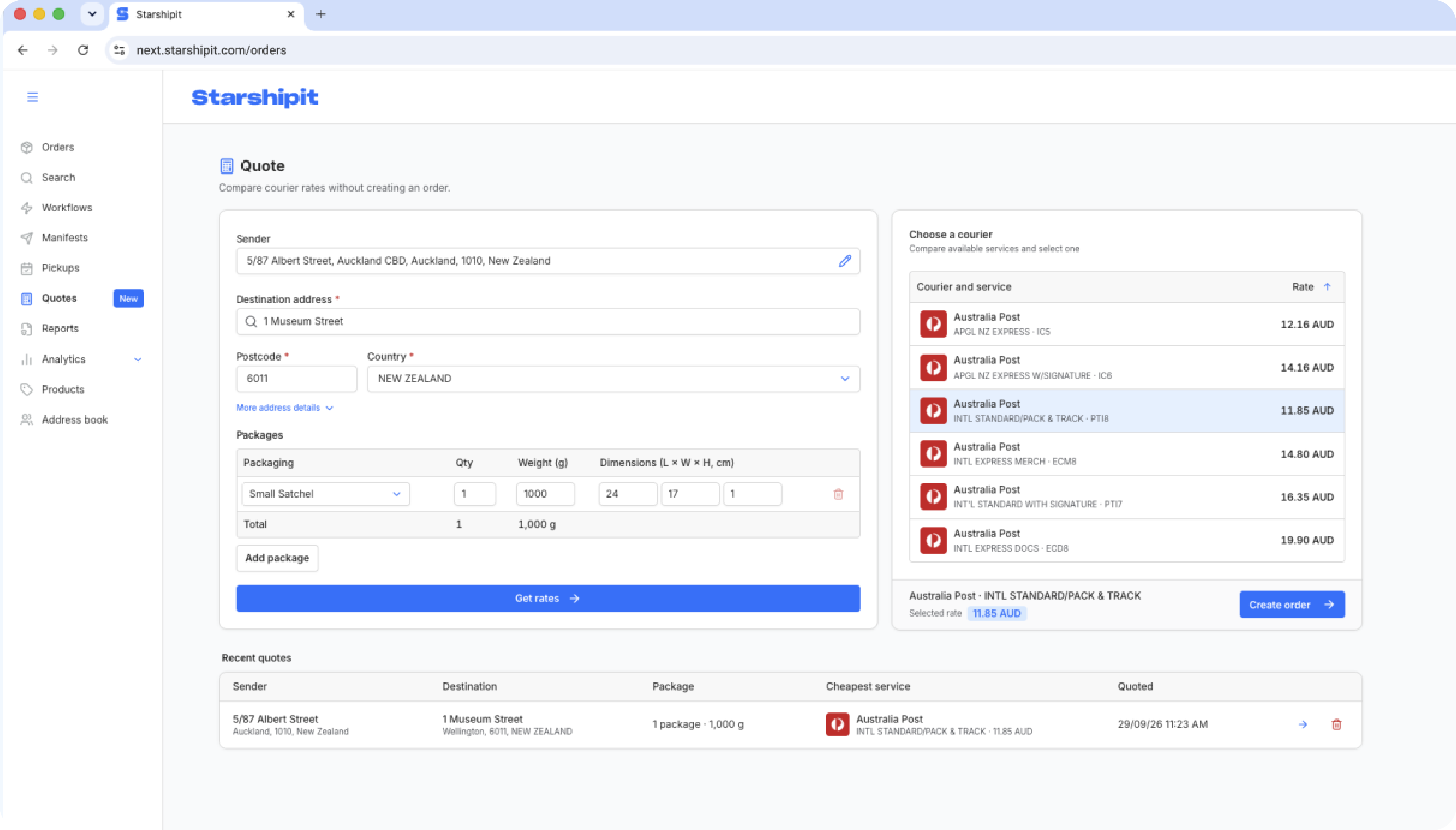Open a new browser tab
Viewport: 1456px width, 830px height.
pyautogui.click(x=321, y=14)
